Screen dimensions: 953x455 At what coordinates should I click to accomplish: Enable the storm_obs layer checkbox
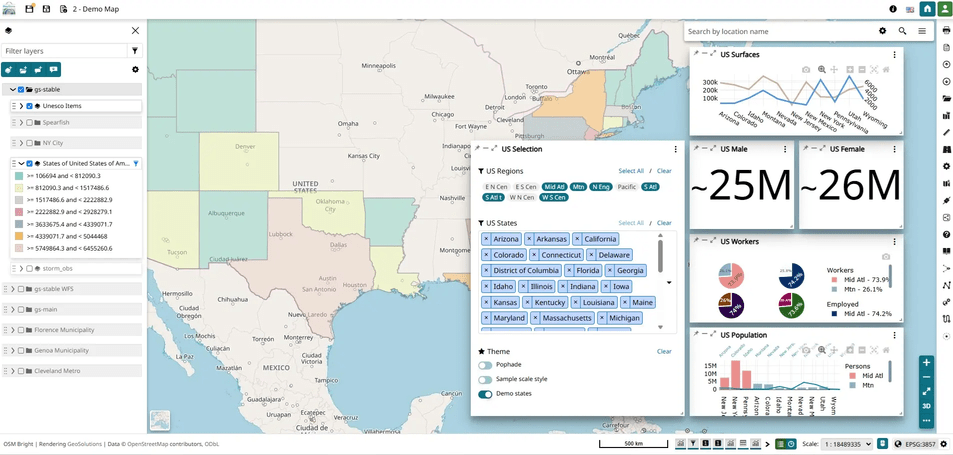[x=30, y=268]
